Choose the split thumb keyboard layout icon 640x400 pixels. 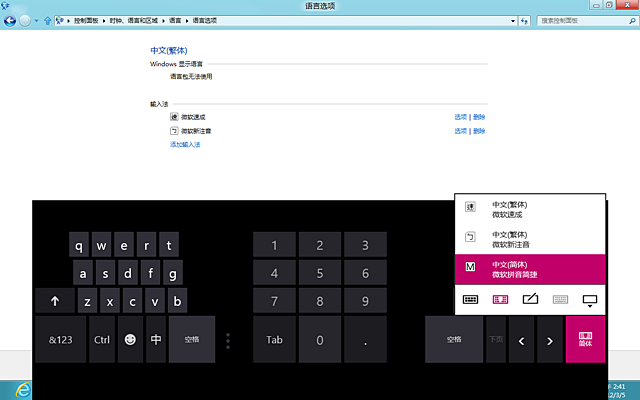[x=500, y=300]
